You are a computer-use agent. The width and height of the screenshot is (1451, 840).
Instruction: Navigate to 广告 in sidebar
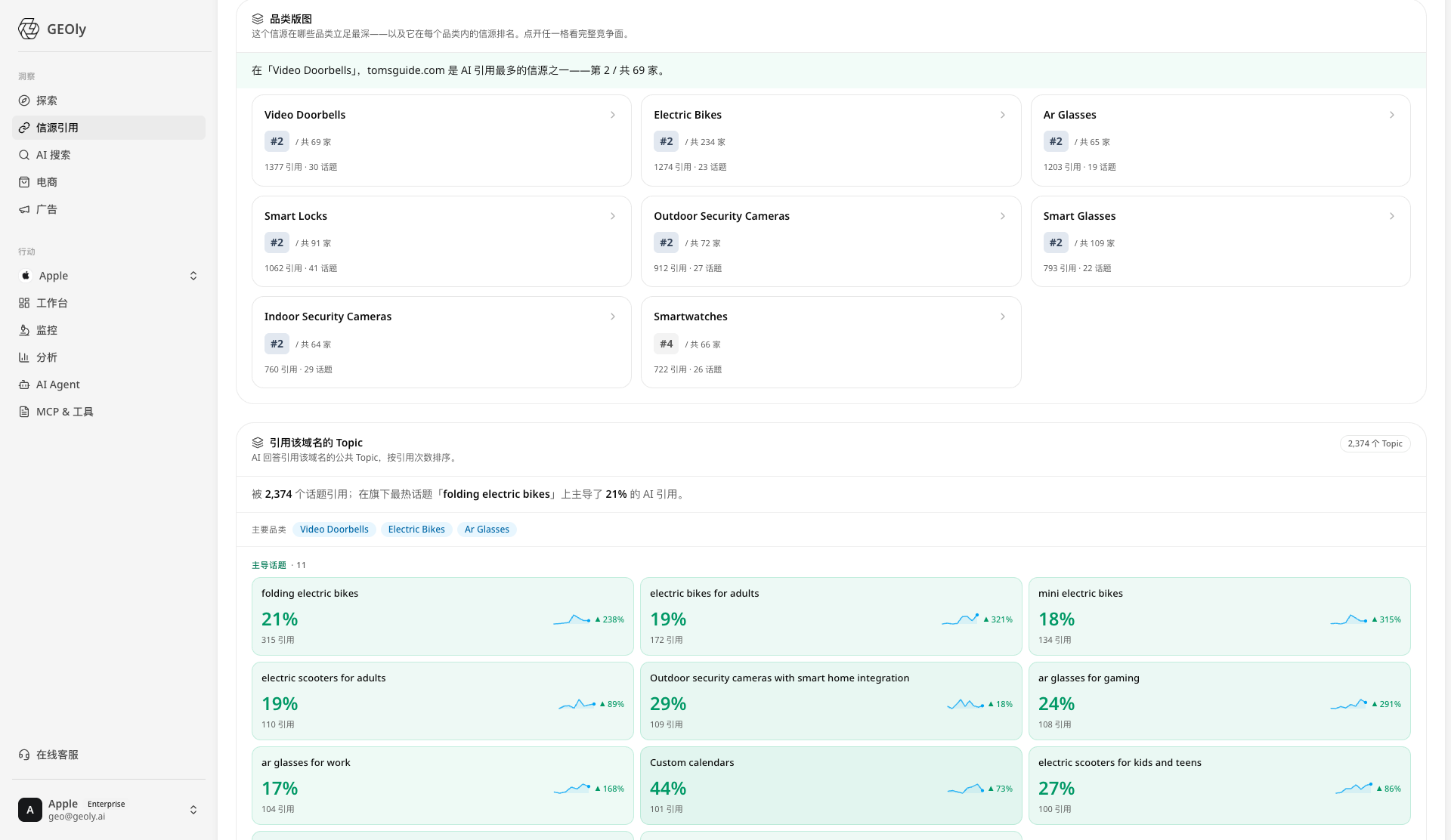tap(109, 209)
